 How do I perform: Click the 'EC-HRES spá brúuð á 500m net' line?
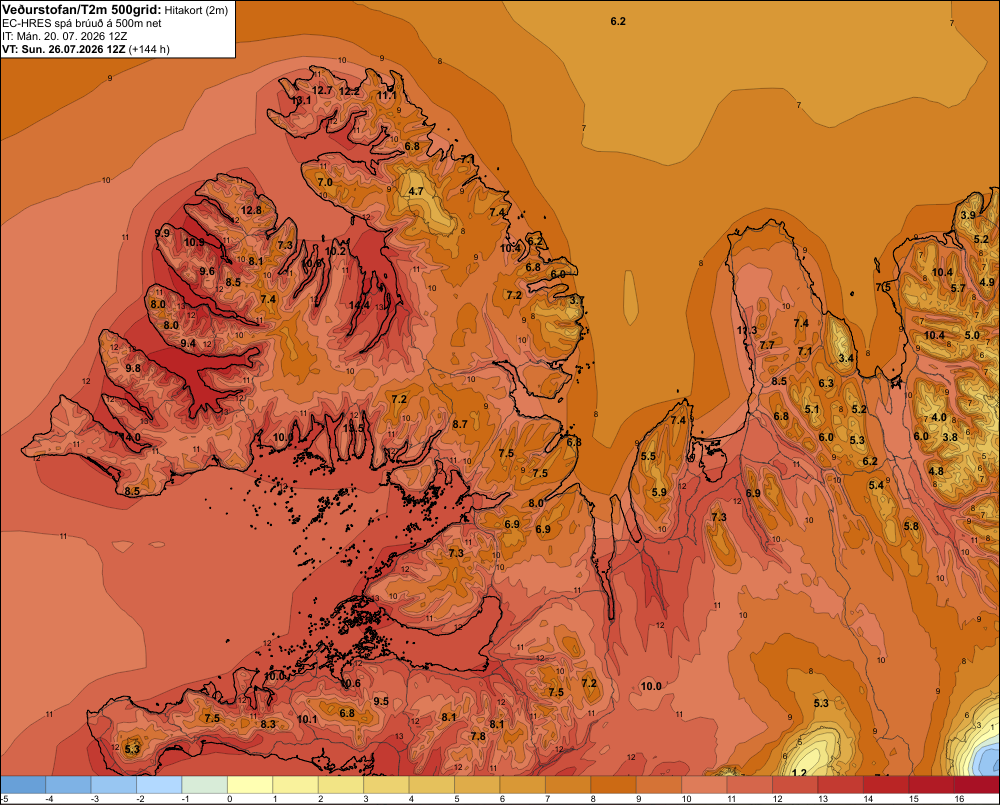click(x=82, y=24)
